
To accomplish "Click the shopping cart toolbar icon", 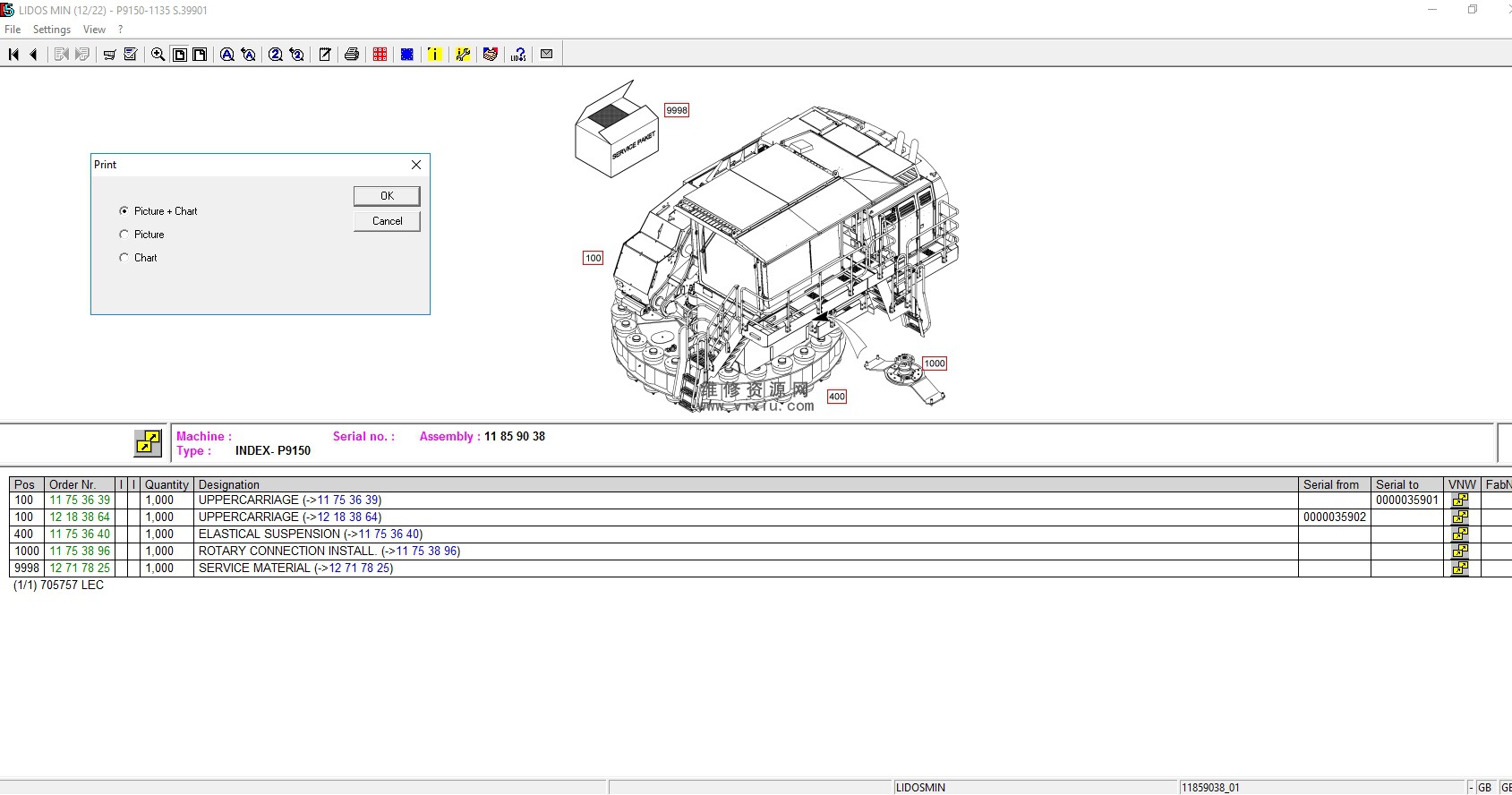I will point(109,55).
